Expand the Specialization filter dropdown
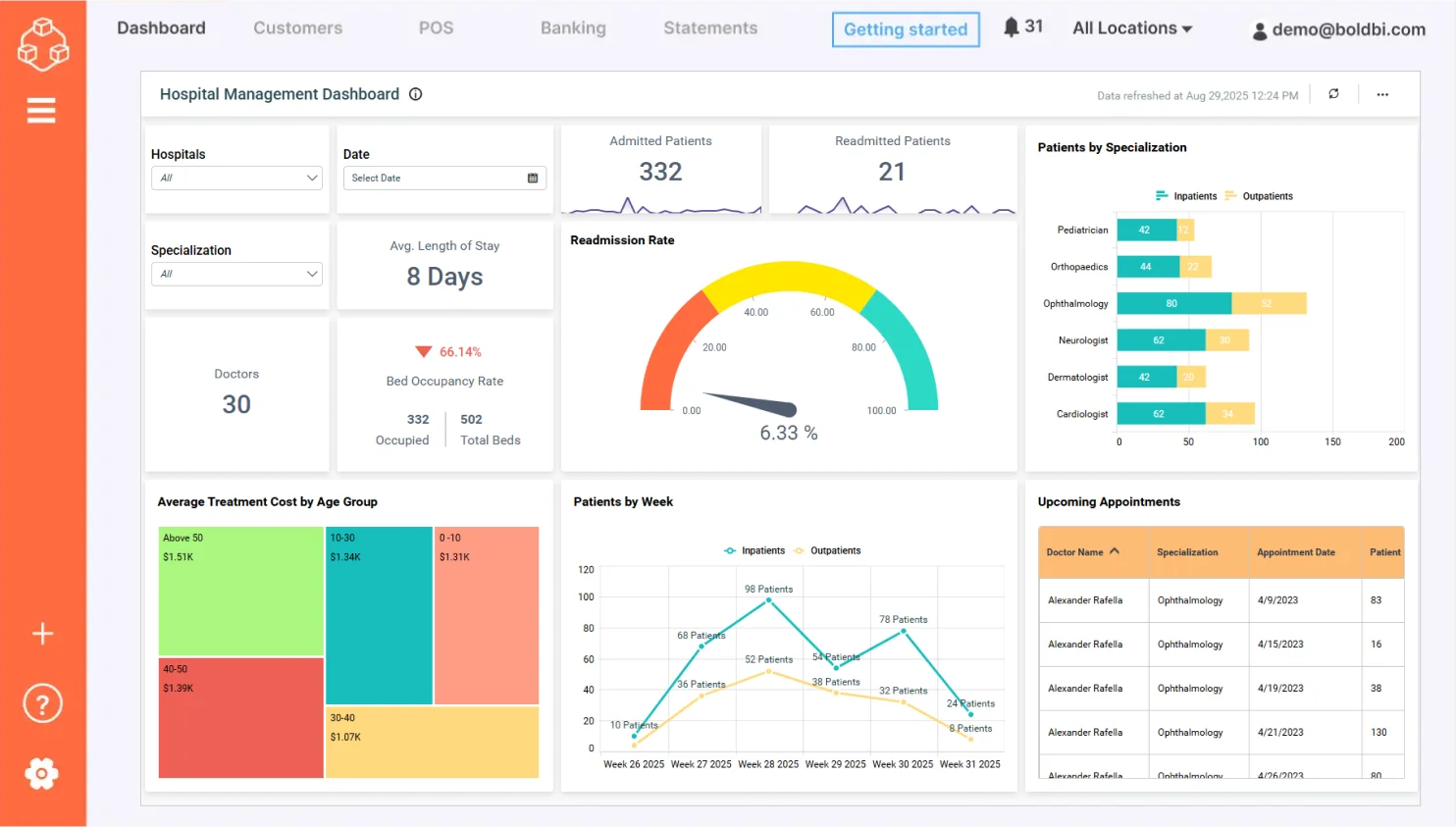Screen dimensions: 1456x827 point(236,274)
